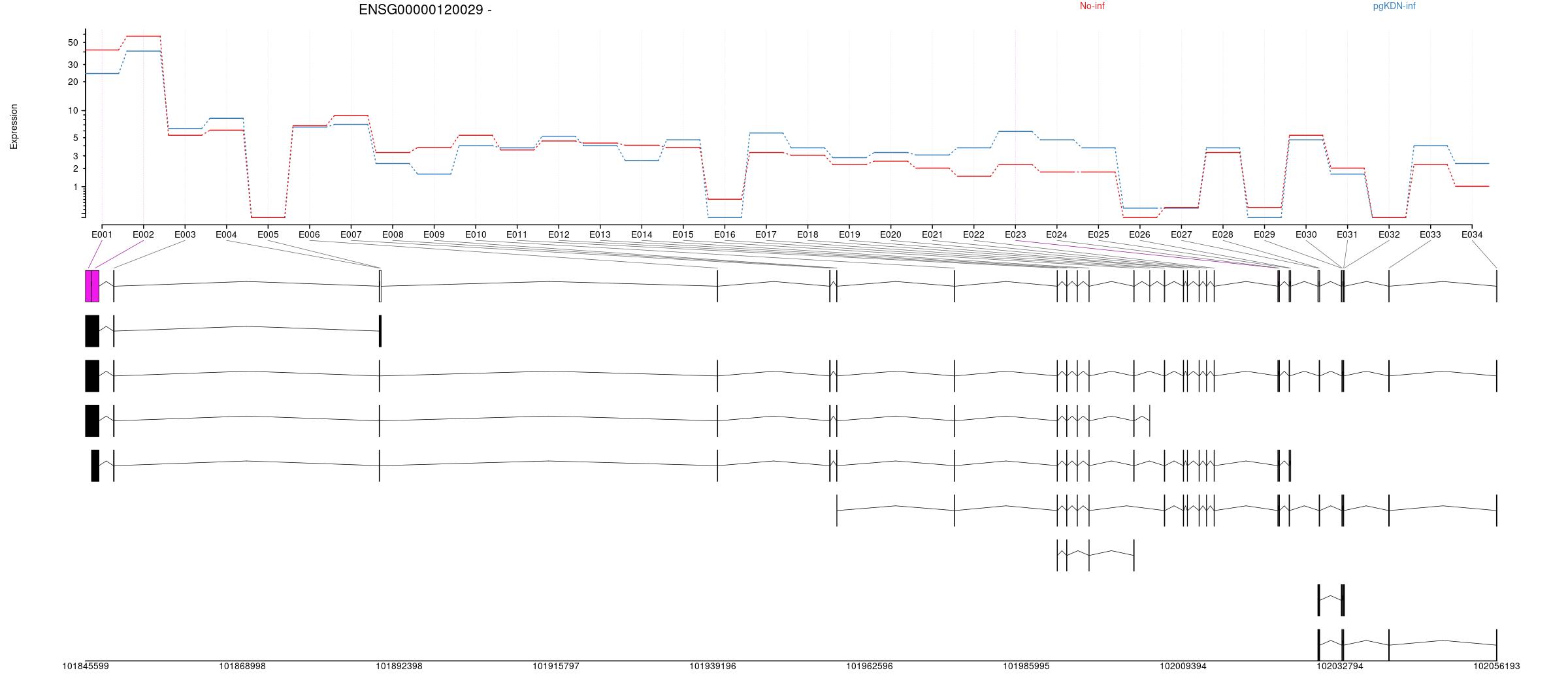1568x679 pixels.
Task: Click exon label E034
Action: tap(1472, 234)
